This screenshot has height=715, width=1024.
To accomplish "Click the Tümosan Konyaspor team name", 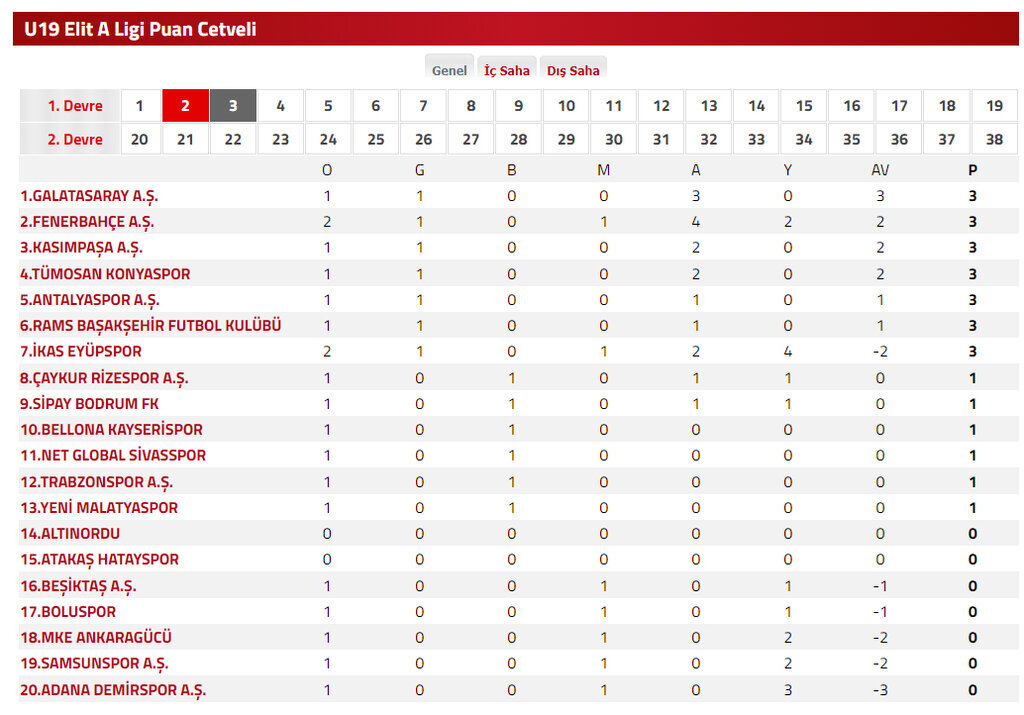I will [105, 274].
